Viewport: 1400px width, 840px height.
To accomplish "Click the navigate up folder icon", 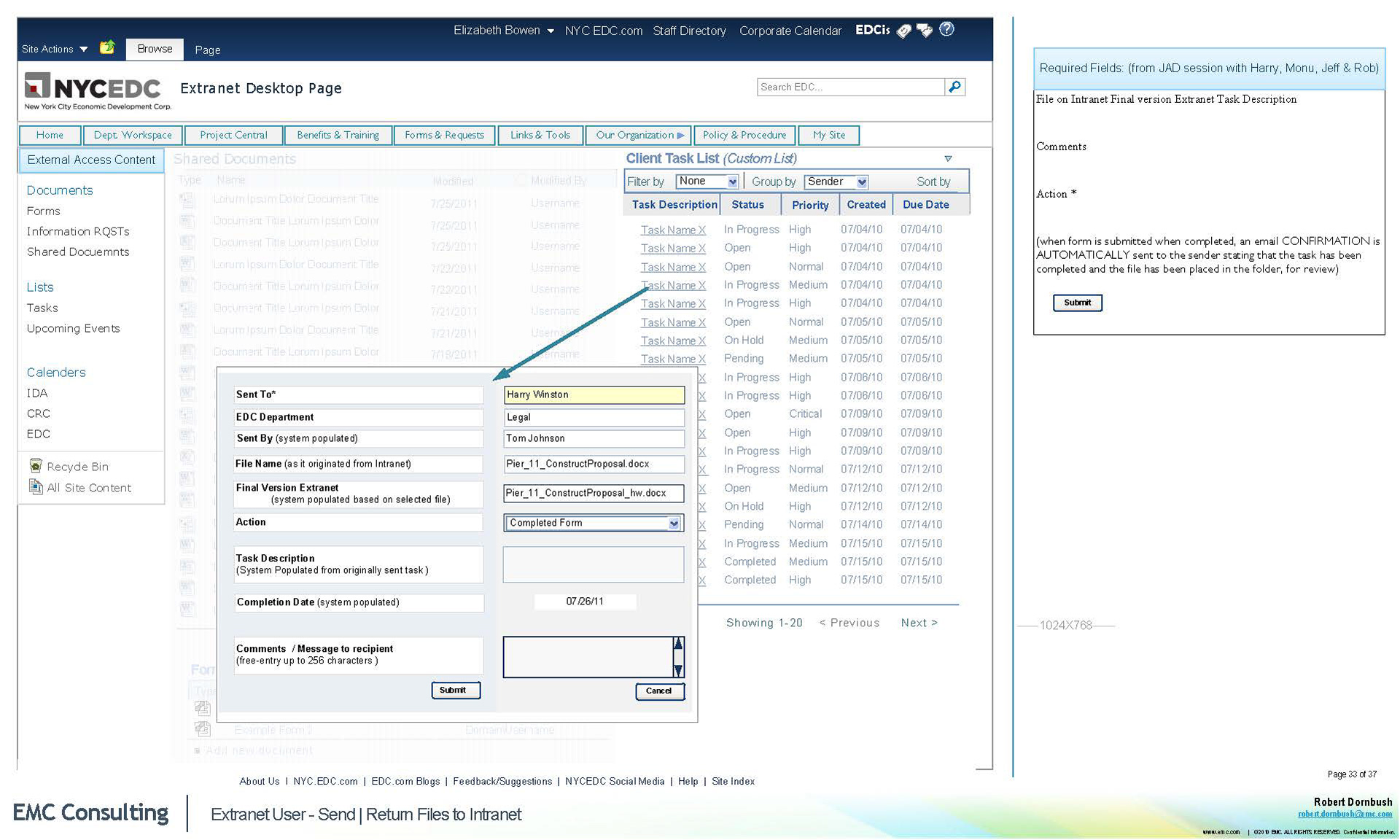I will coord(107,48).
